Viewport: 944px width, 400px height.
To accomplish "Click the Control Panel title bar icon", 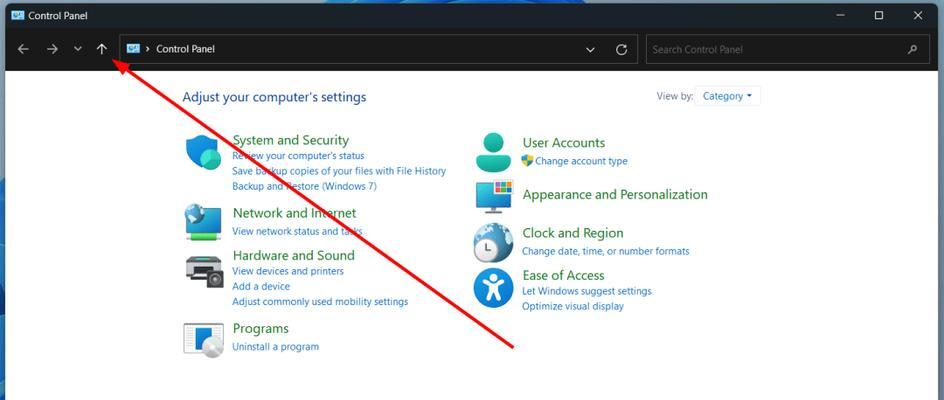I will (17, 16).
